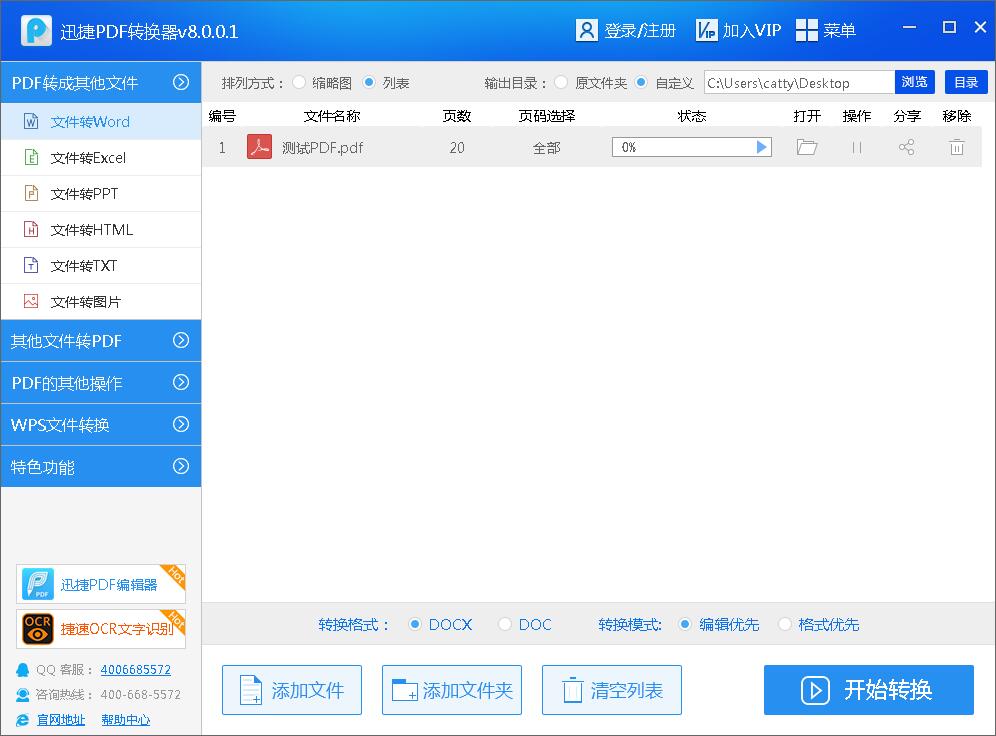Click the 迅捷PDF编辑器 logo icon
996x736 pixels.
pos(38,584)
